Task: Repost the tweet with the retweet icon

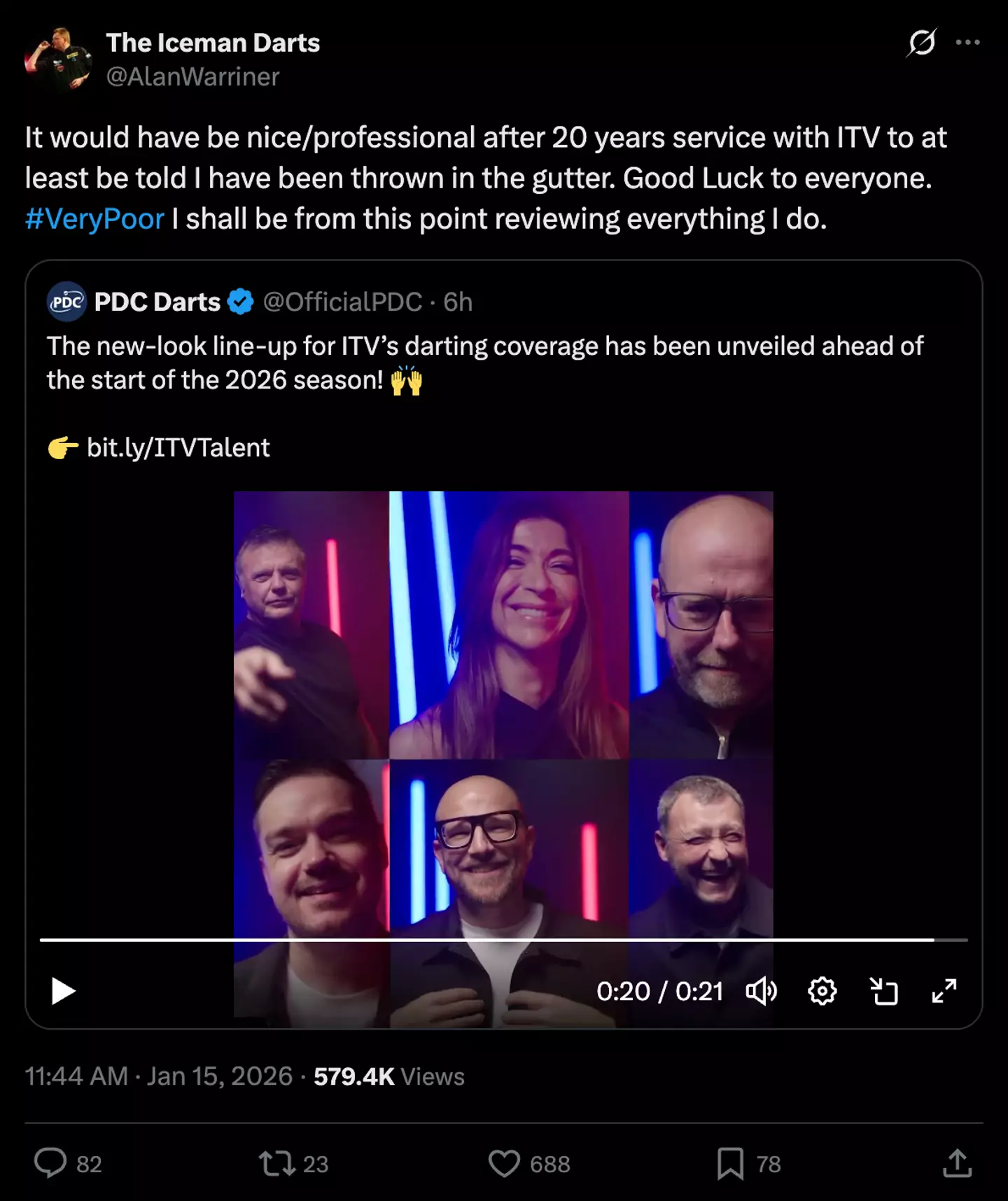Action: pos(277,1163)
